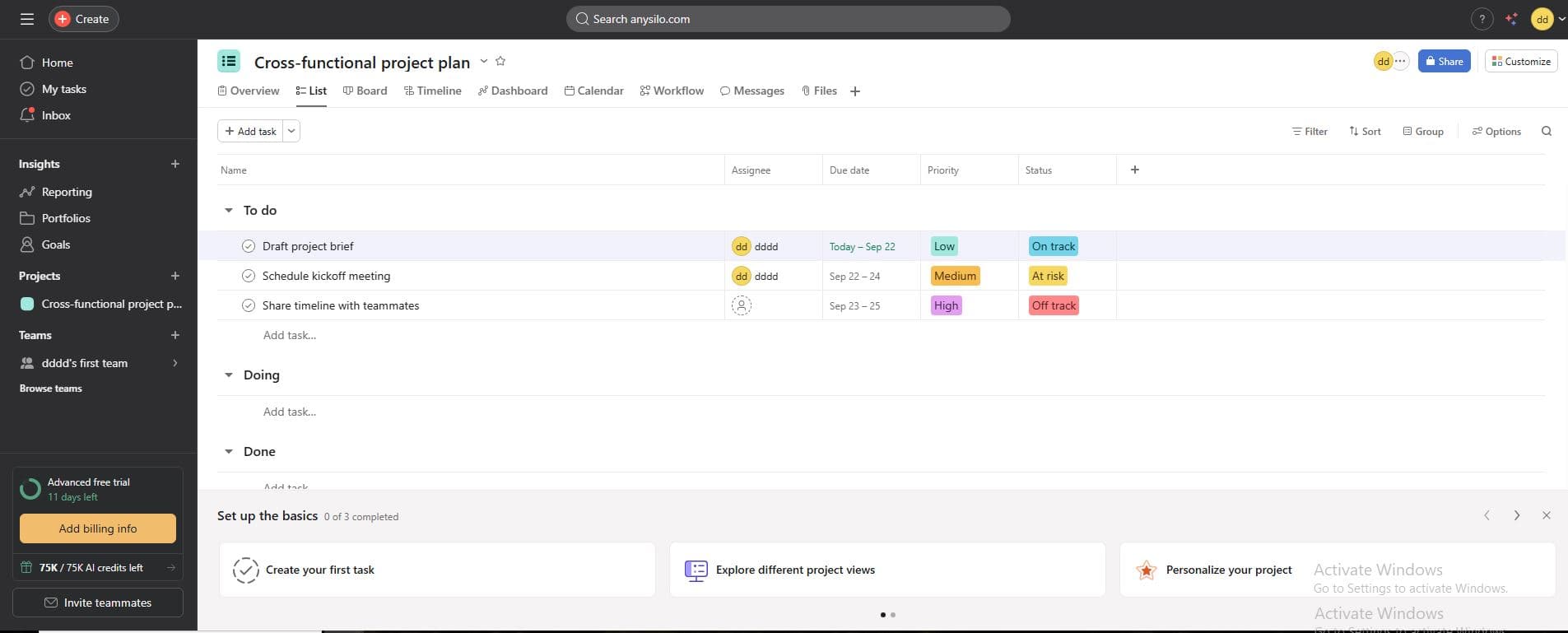Click the empty assignee icon for Share timeline
1568x633 pixels.
click(x=741, y=305)
